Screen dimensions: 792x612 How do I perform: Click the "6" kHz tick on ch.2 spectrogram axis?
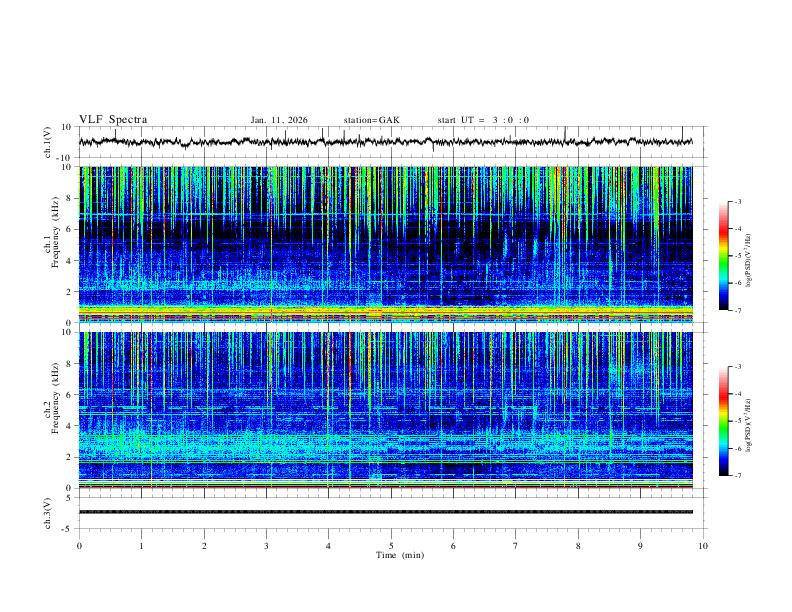click(70, 394)
